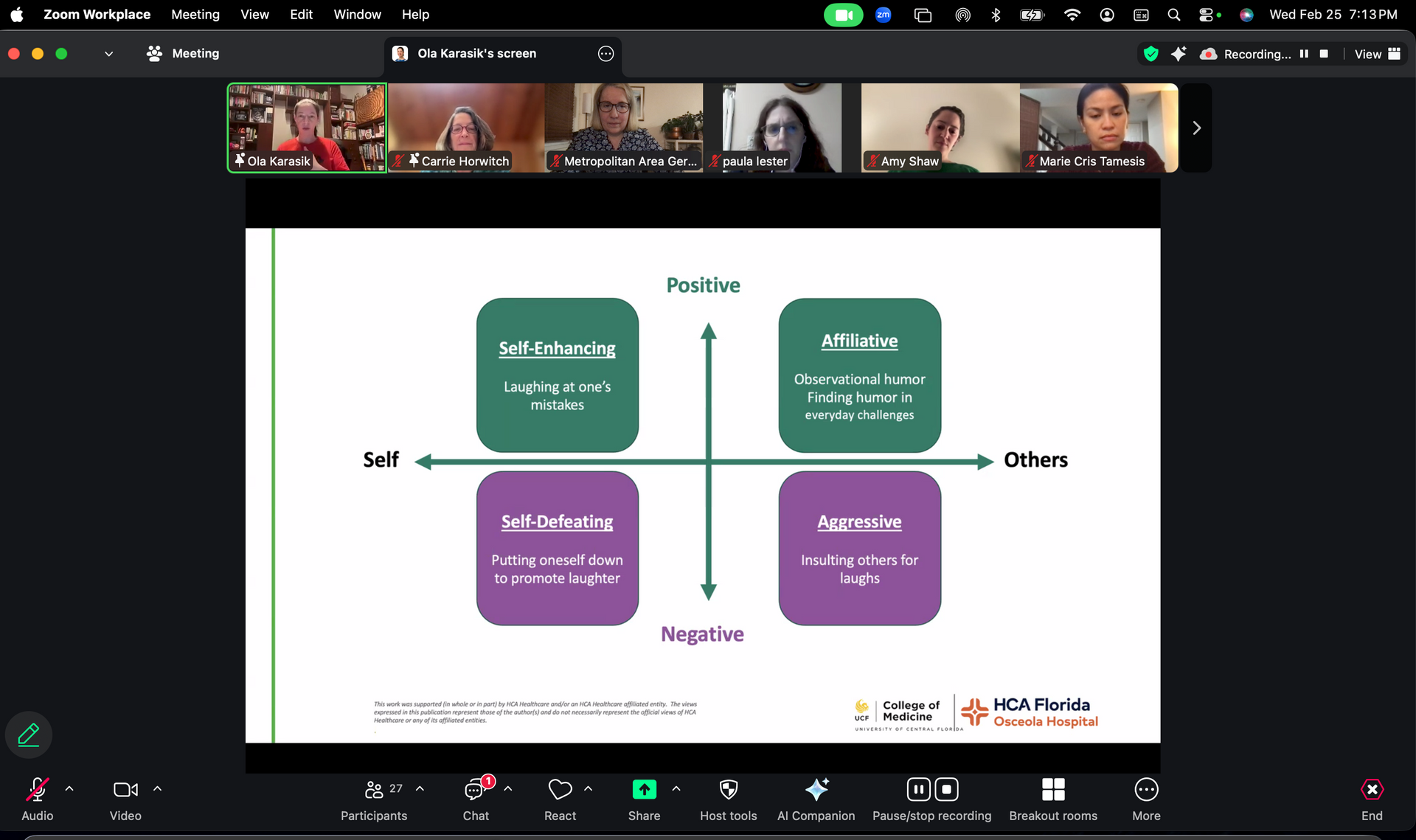This screenshot has width=1416, height=840.
Task: Expand the Audio options caret
Action: 69,788
